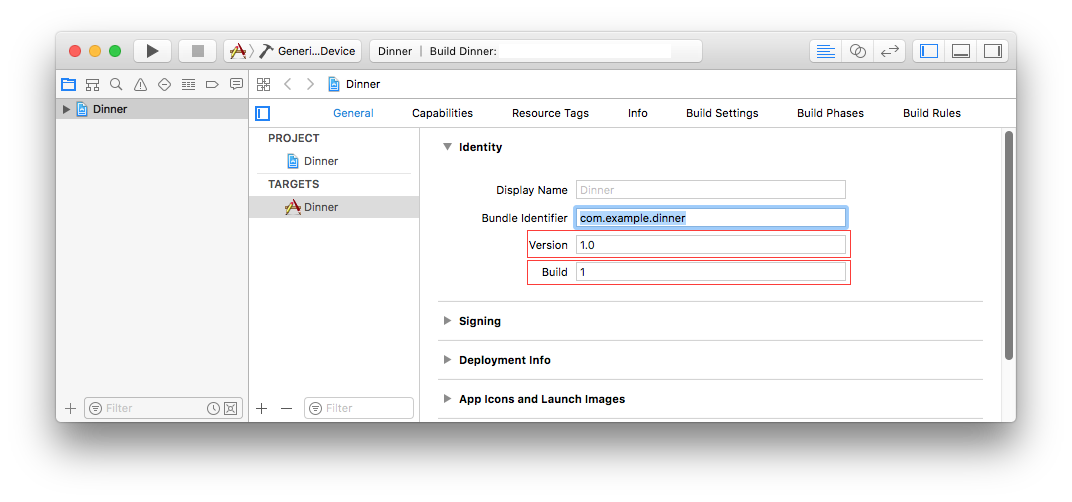Toggle the Debug area panel
Viewport: 1072px width, 502px height.
[960, 51]
